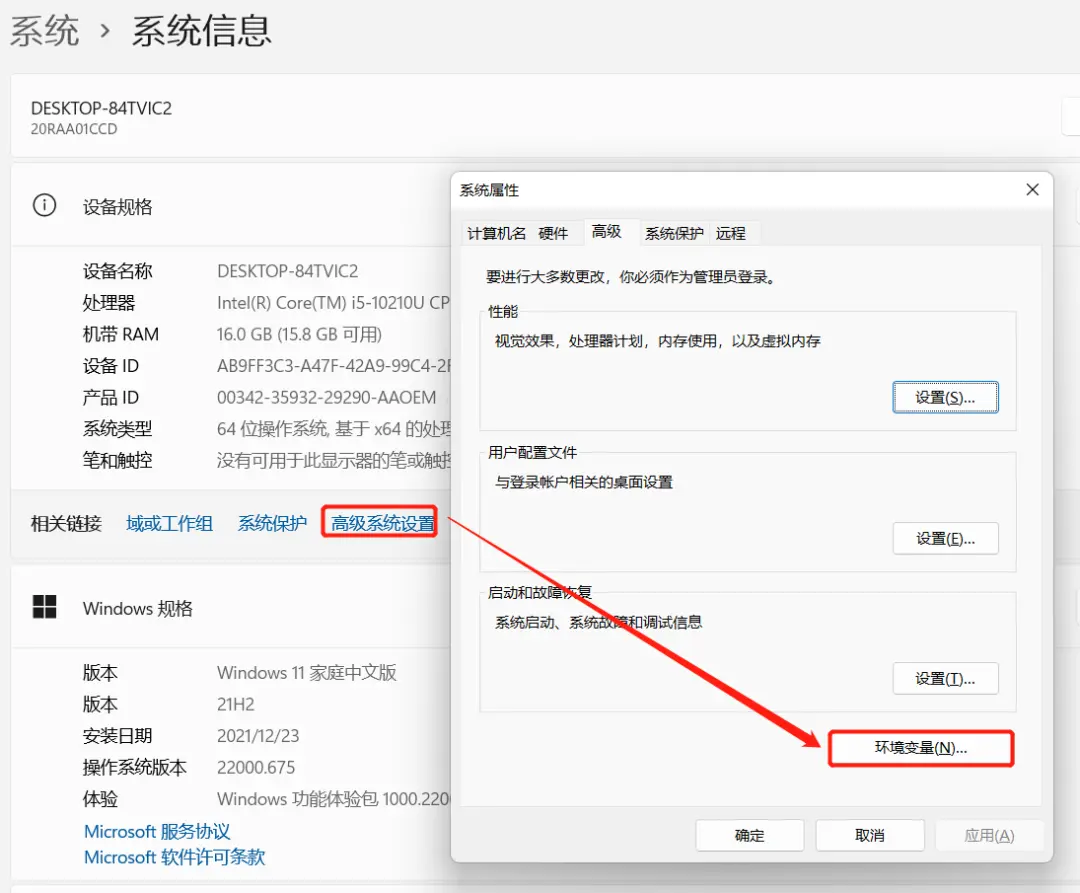The image size is (1080, 893).
Task: Open the 系统保护 tab in 系统属性
Action: click(674, 233)
